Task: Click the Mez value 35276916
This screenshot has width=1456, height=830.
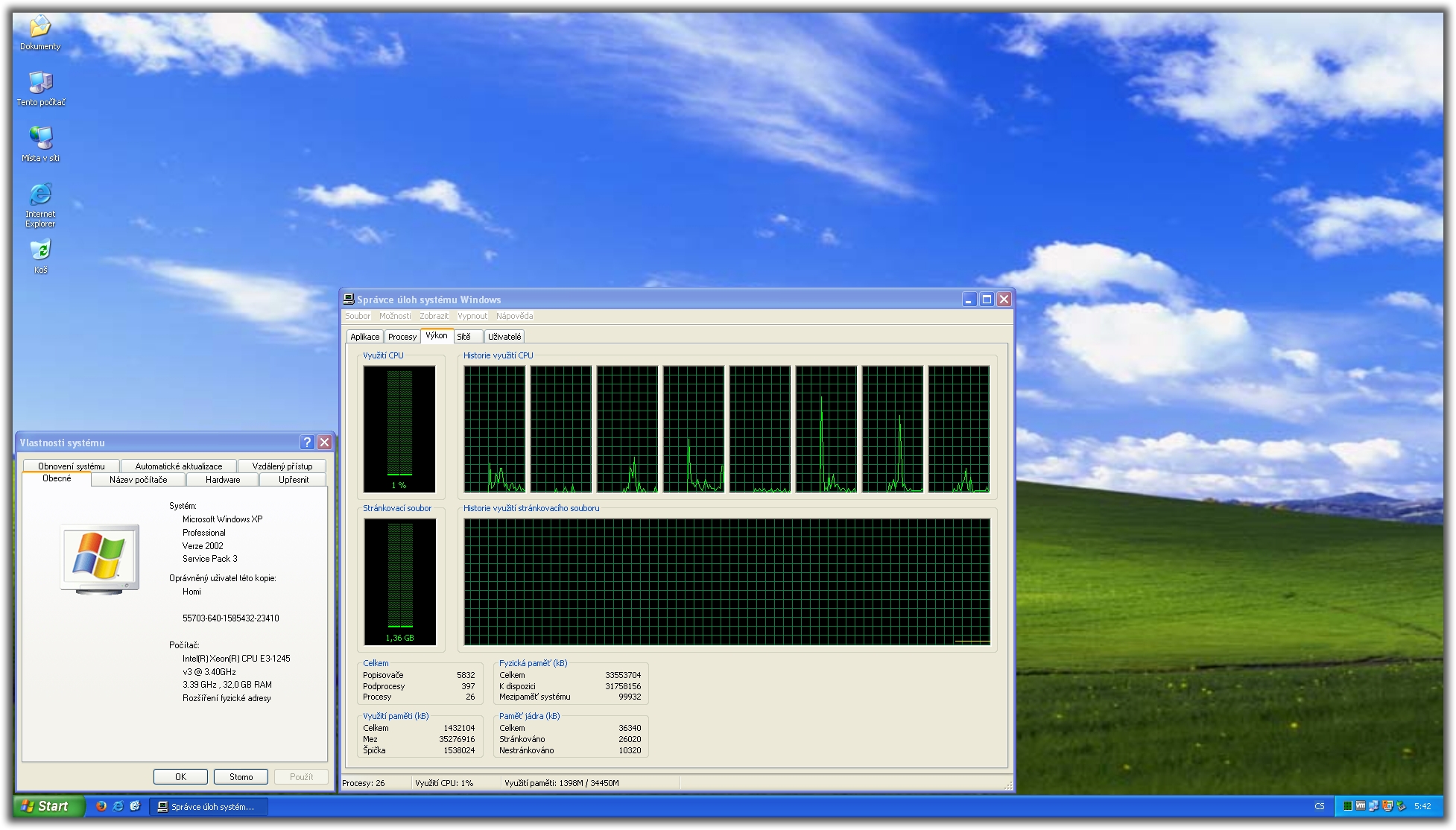Action: point(457,739)
